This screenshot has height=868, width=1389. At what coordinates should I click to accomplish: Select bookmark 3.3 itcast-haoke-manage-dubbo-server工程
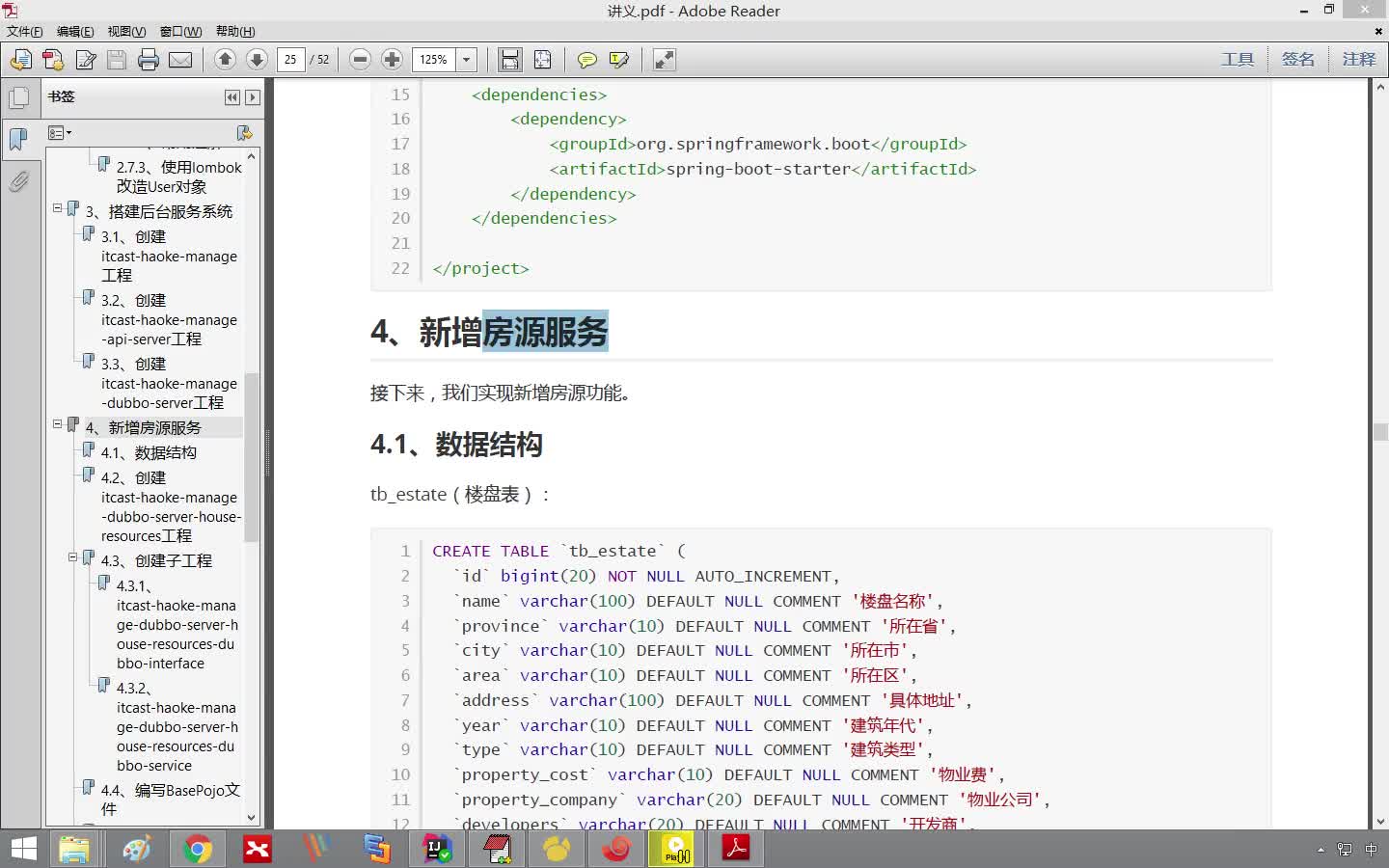point(169,383)
